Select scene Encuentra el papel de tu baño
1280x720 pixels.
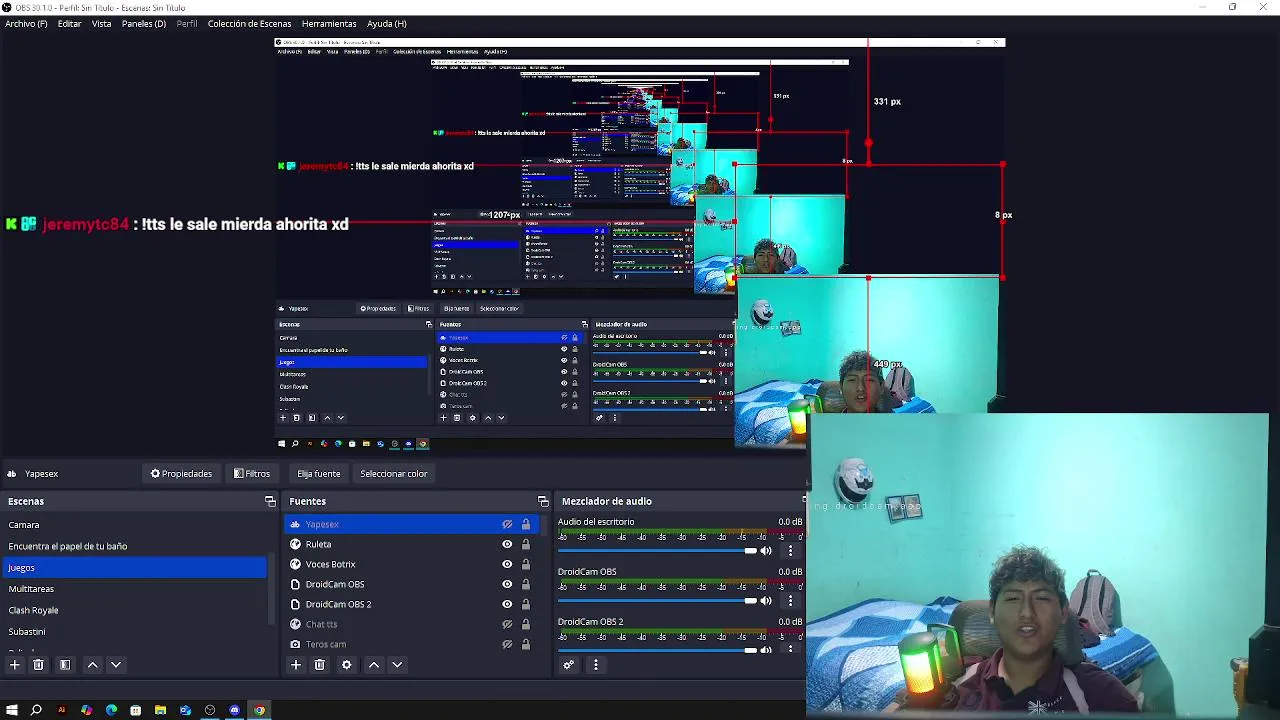click(x=135, y=546)
